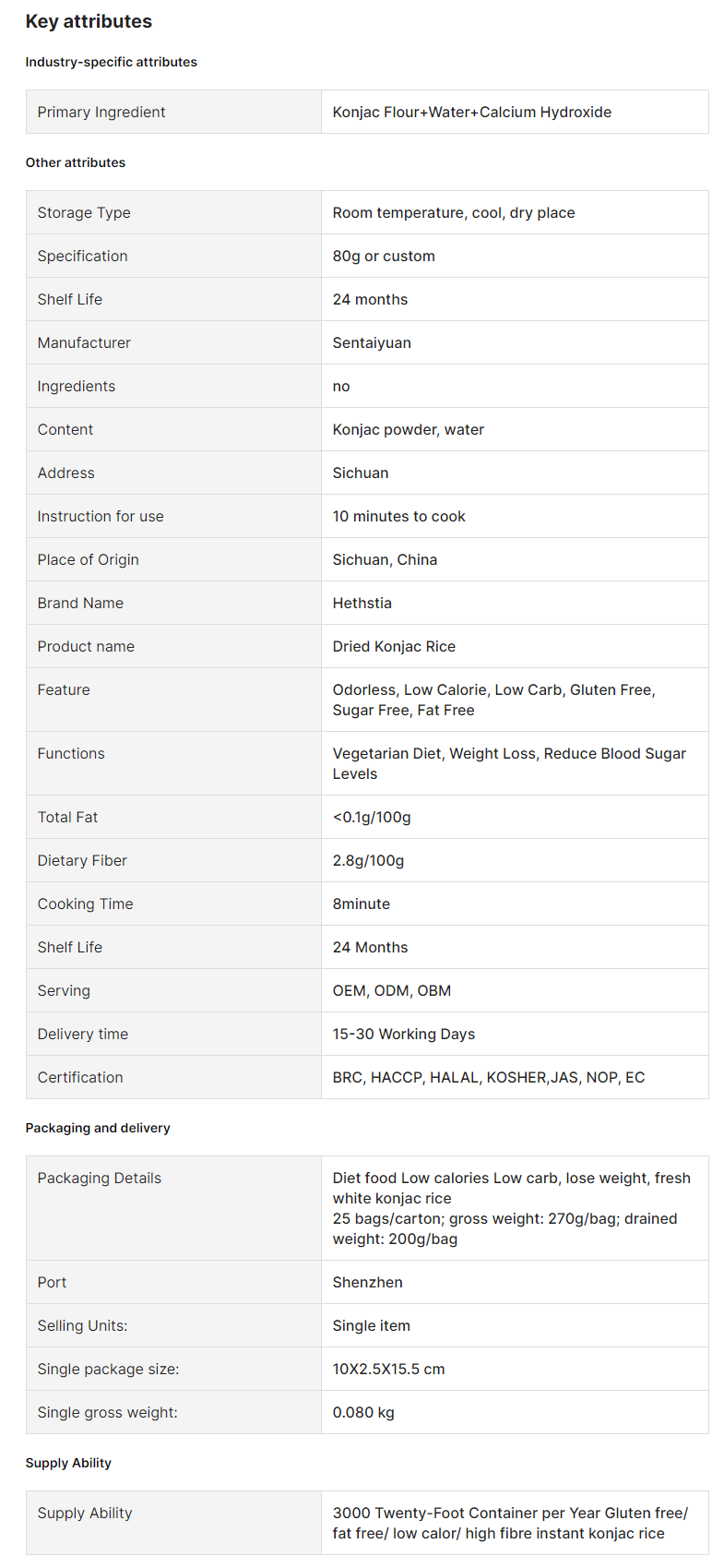
Task: Select the Brand Name value Hethstia
Action: point(362,603)
